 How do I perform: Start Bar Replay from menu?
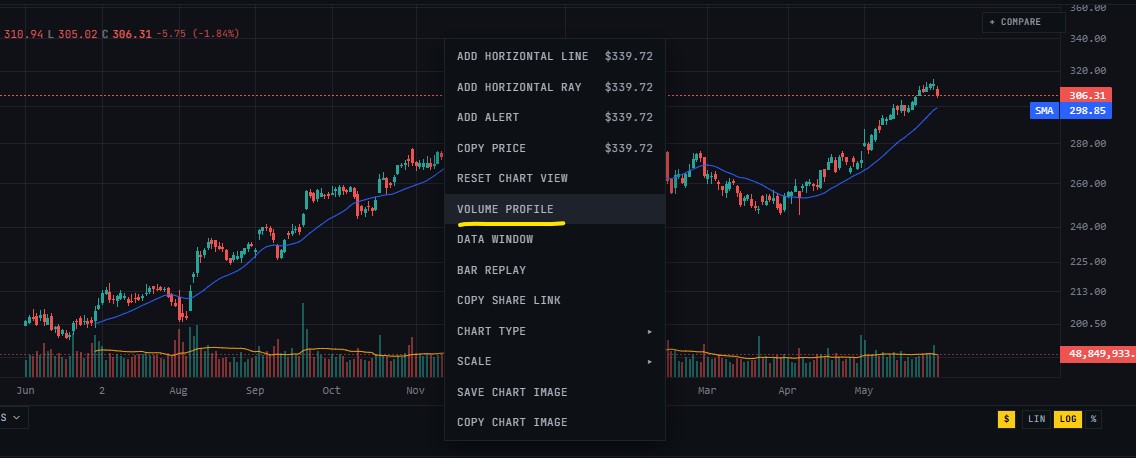click(x=554, y=270)
